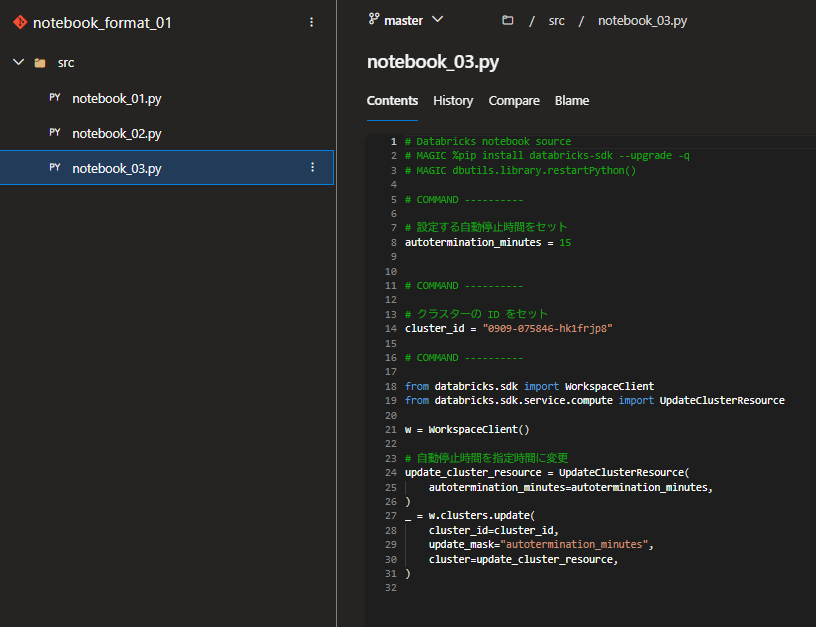The width and height of the screenshot is (816, 627).
Task: Click the value 15 on line 8
Action: pos(565,242)
